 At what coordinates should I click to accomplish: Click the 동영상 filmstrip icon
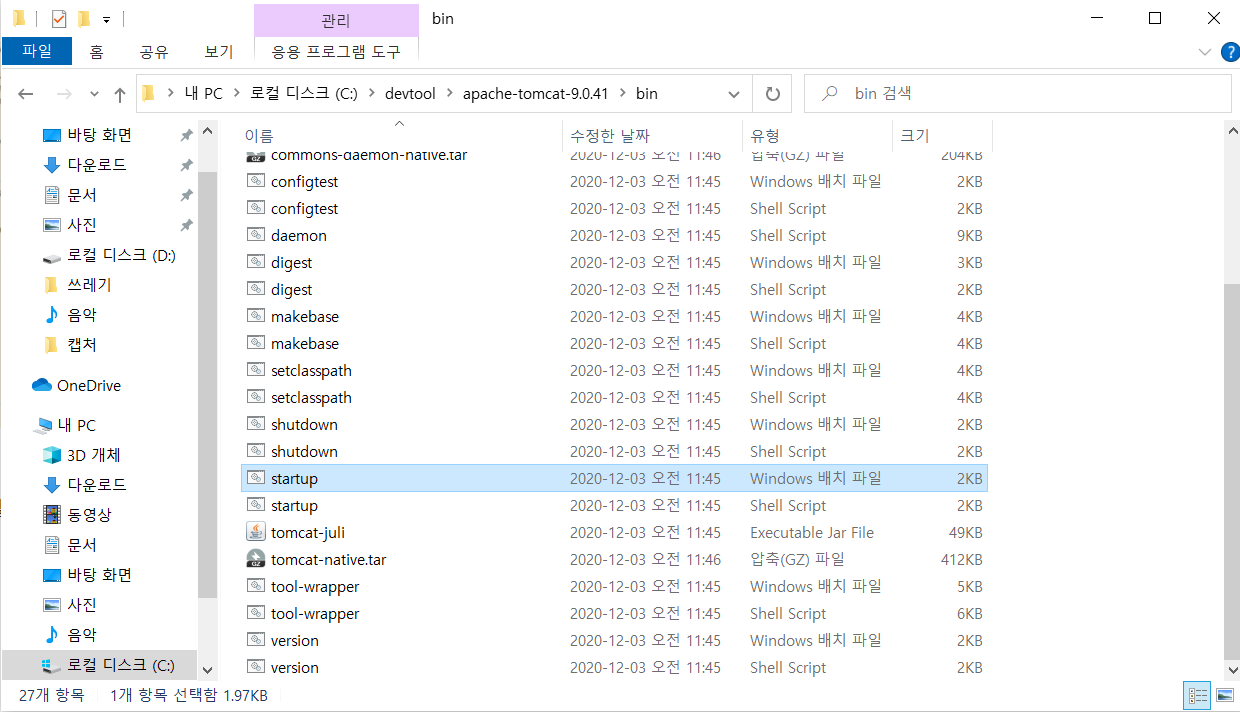coord(52,515)
